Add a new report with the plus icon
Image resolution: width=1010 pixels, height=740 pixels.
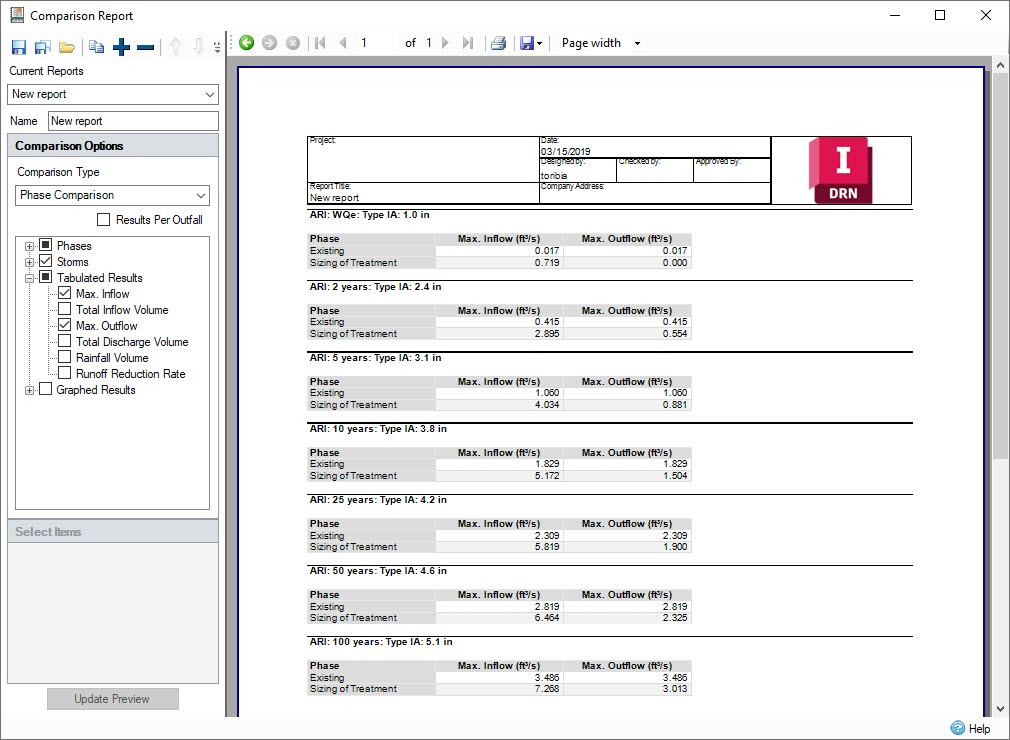coord(121,47)
